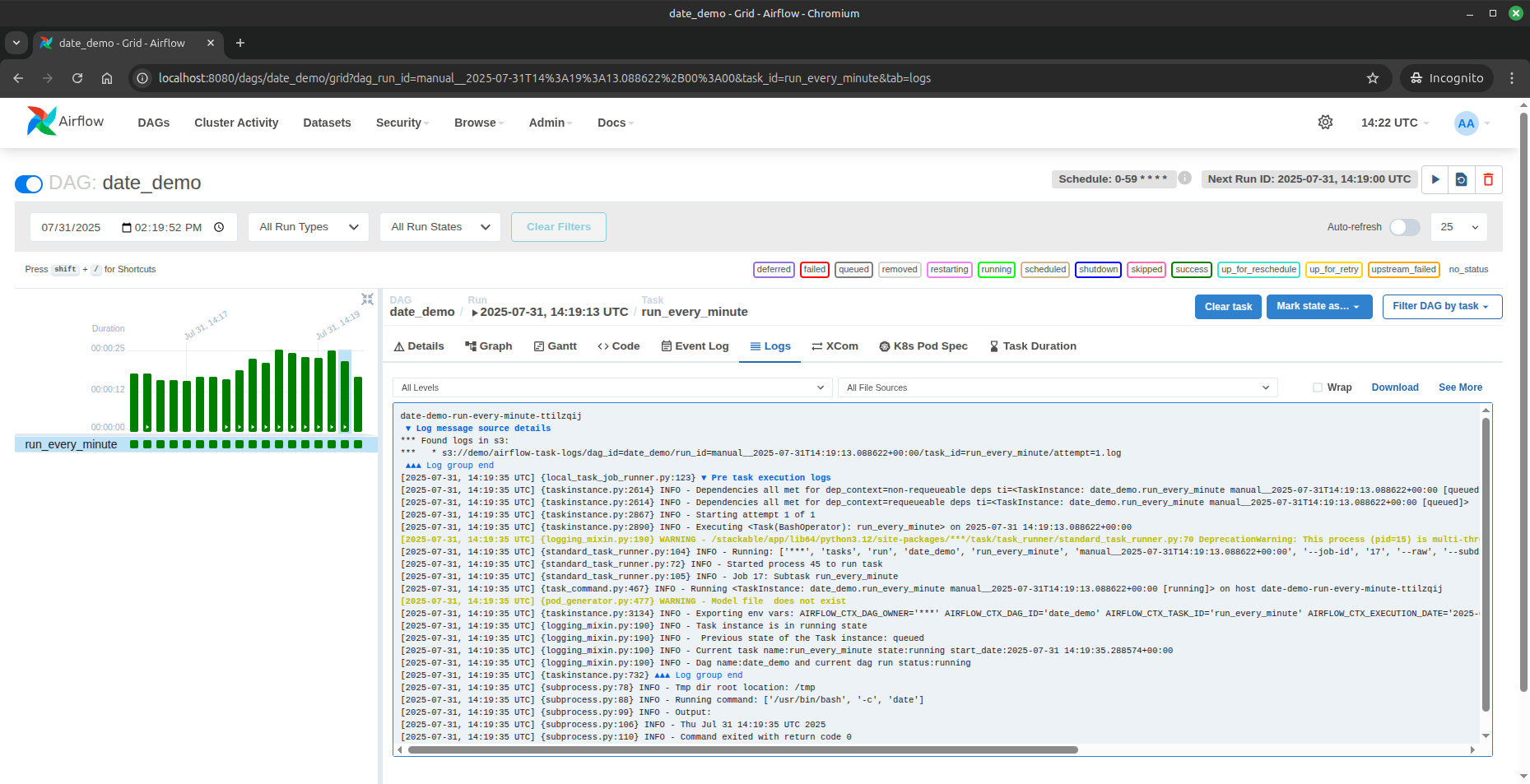Collapse the grid panel via arrows icon
Image resolution: width=1530 pixels, height=784 pixels.
pos(367,299)
